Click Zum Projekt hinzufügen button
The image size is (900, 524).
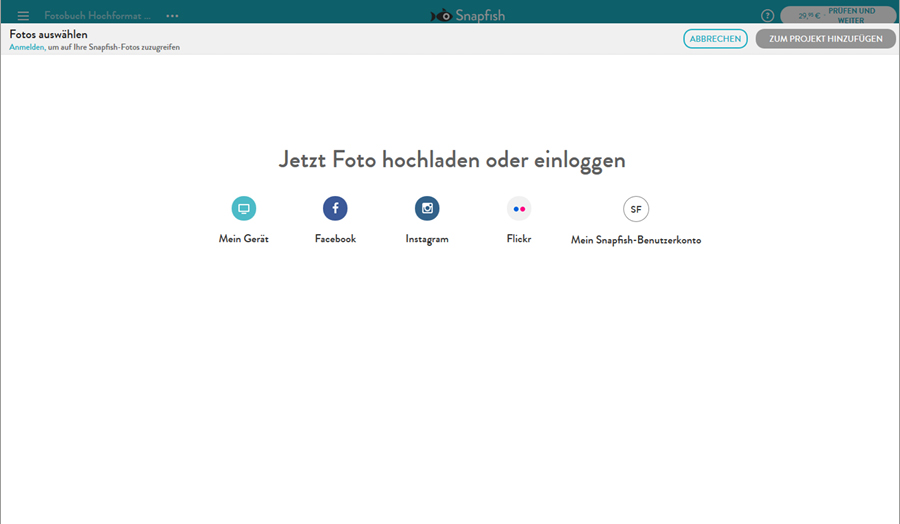click(825, 38)
